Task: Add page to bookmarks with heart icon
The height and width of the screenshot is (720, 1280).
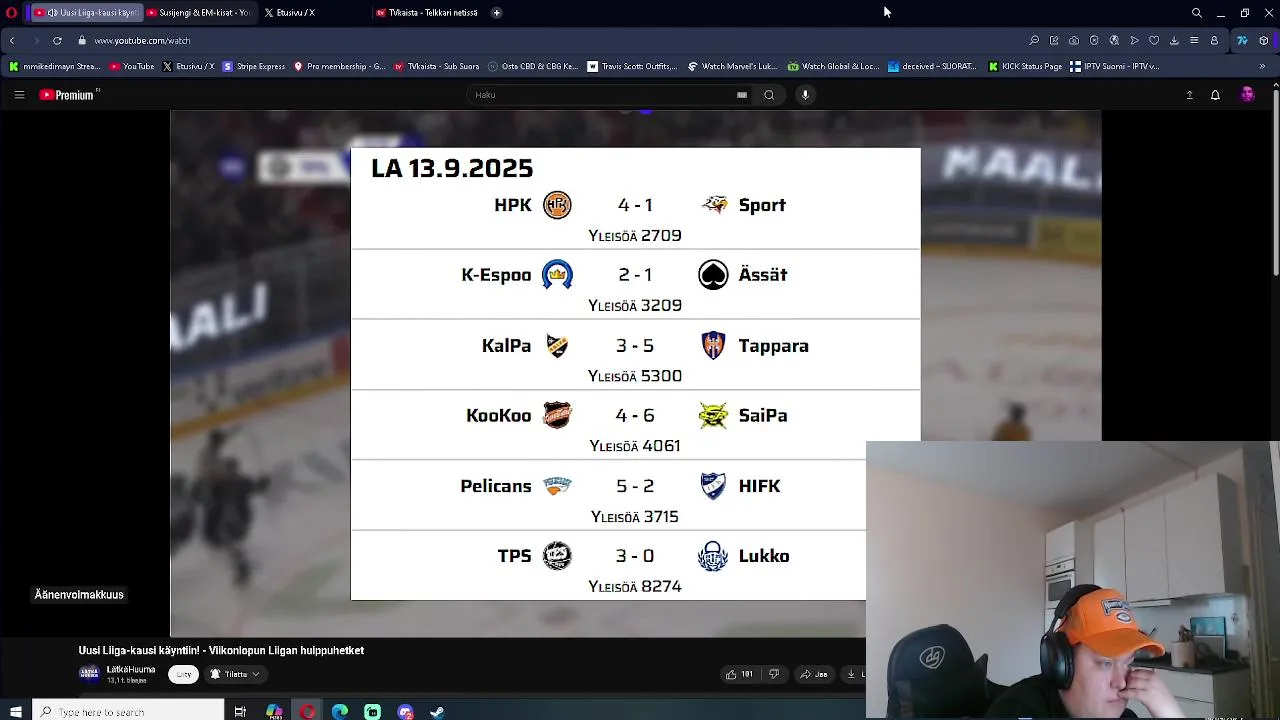Action: pos(1154,41)
